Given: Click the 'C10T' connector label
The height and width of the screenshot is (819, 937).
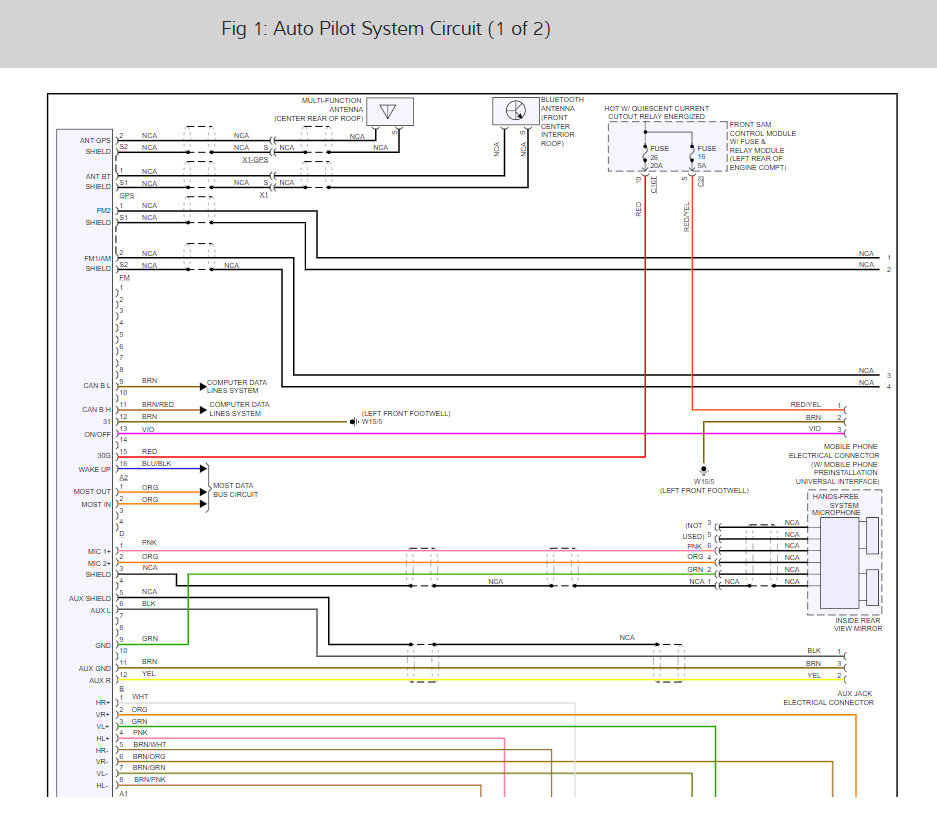Looking at the screenshot, I should click(654, 185).
